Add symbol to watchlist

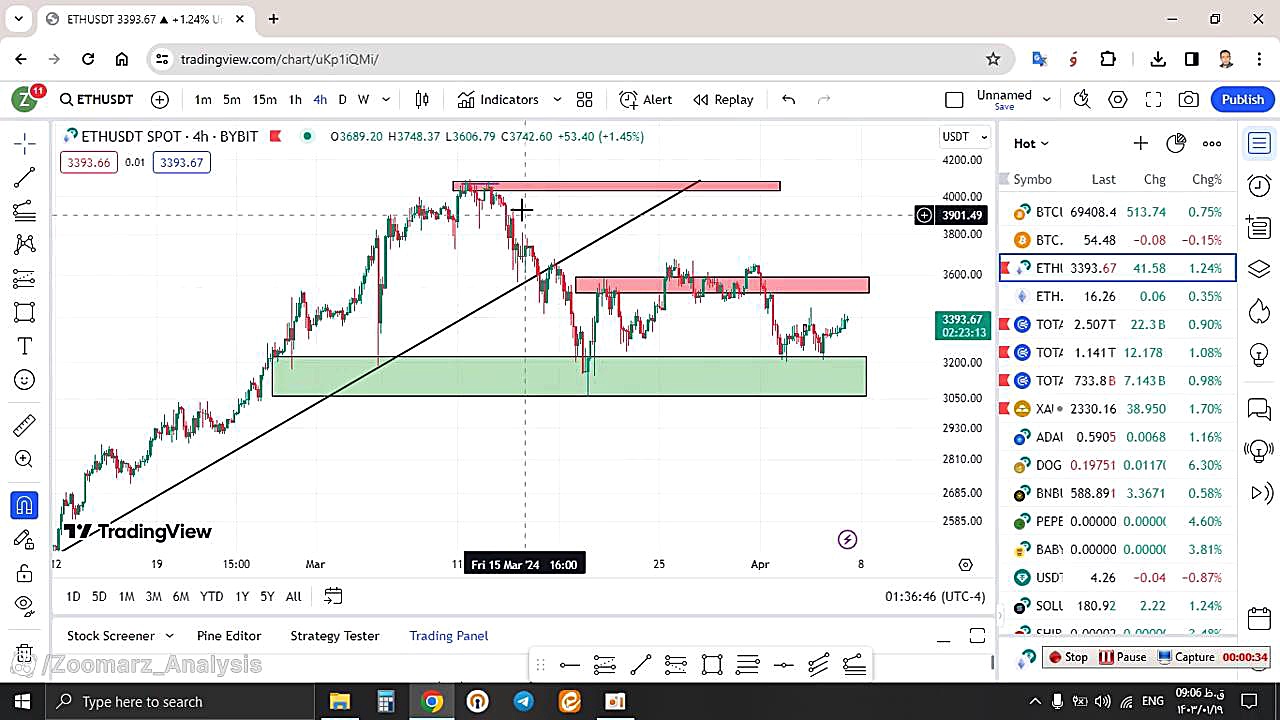coord(1140,143)
